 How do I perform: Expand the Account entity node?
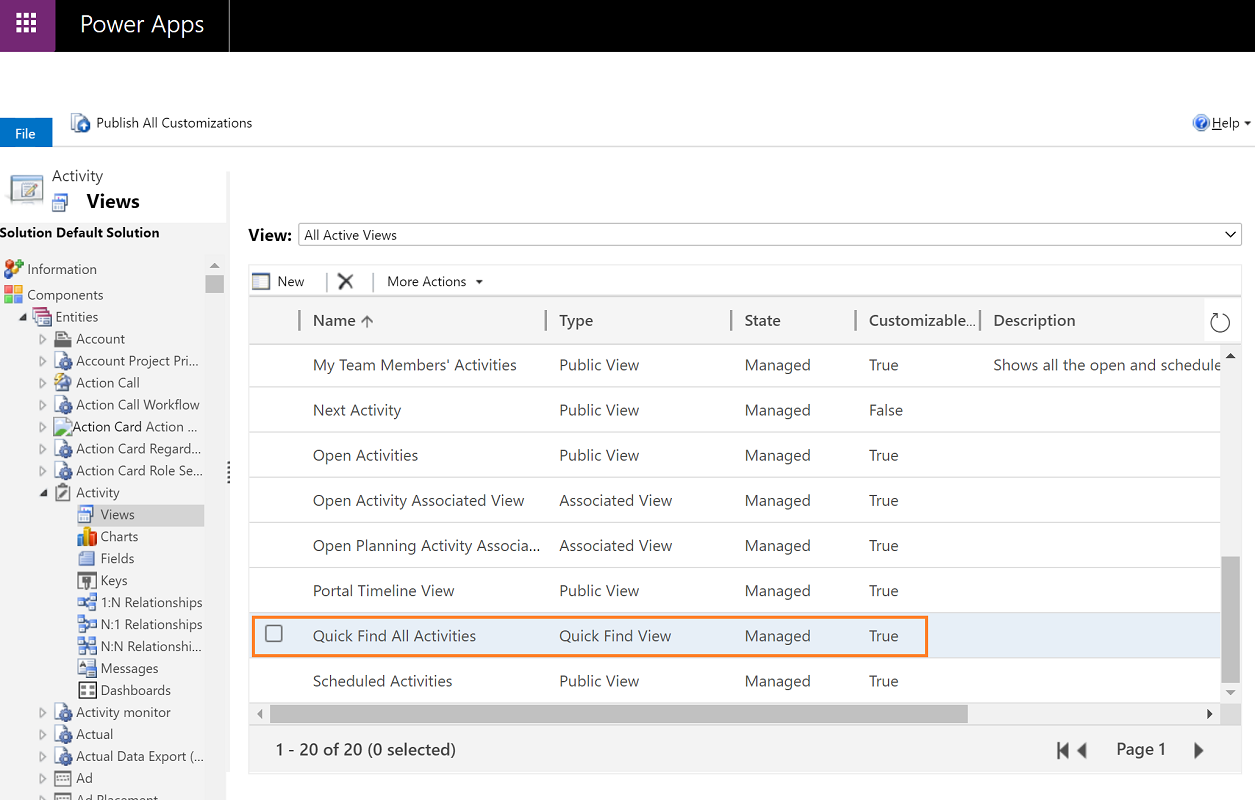tap(41, 338)
